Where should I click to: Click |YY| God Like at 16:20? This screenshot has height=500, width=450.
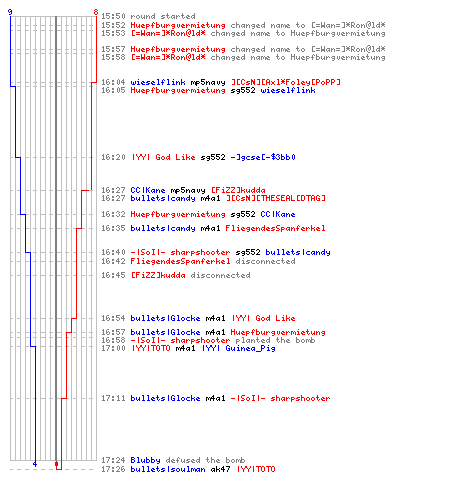point(163,157)
